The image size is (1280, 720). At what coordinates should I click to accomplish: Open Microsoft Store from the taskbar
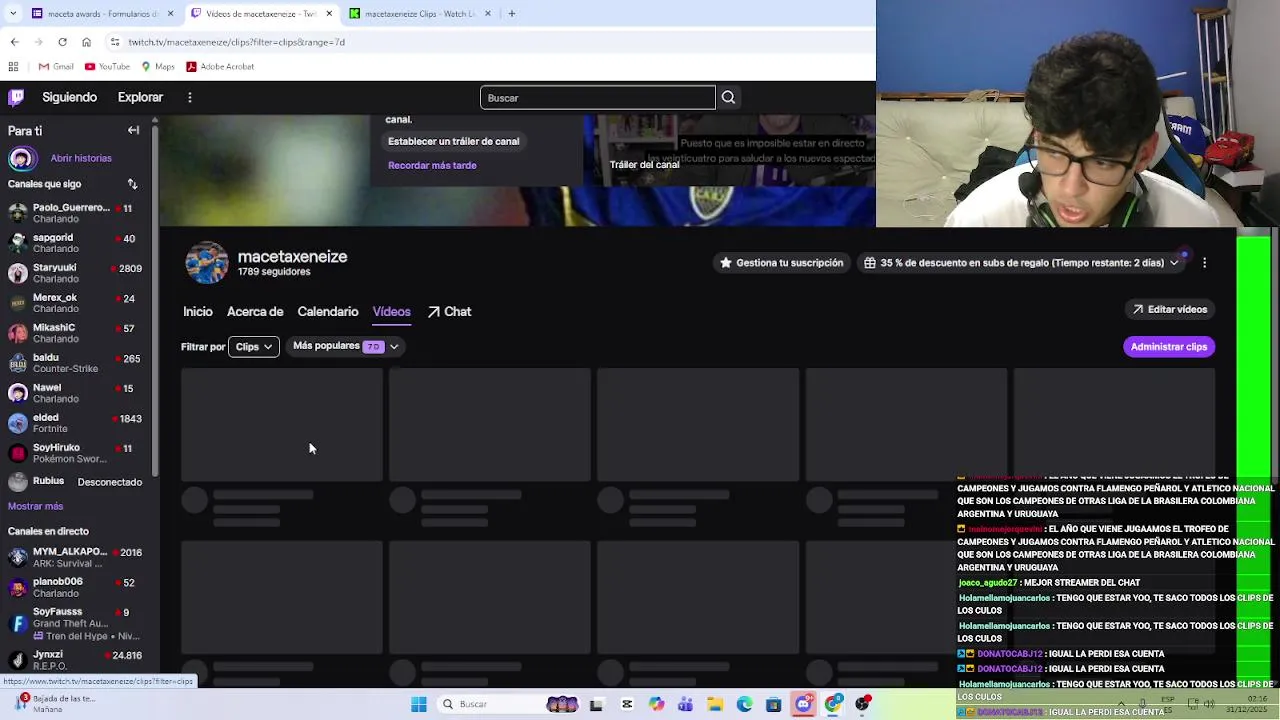pos(773,704)
